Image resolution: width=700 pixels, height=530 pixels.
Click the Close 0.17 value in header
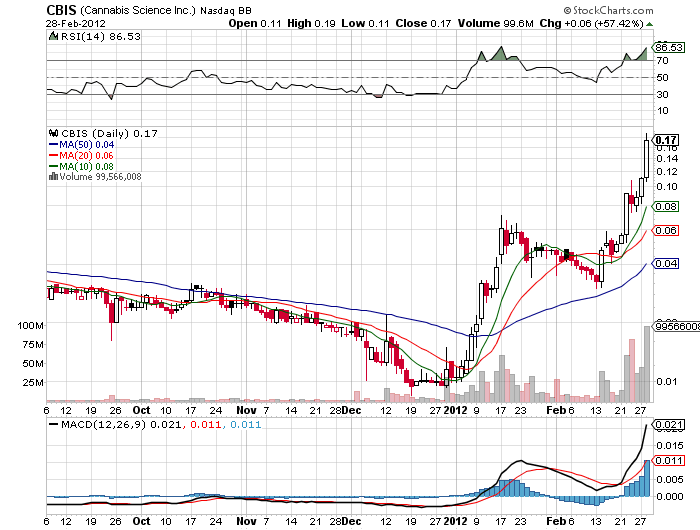423,23
